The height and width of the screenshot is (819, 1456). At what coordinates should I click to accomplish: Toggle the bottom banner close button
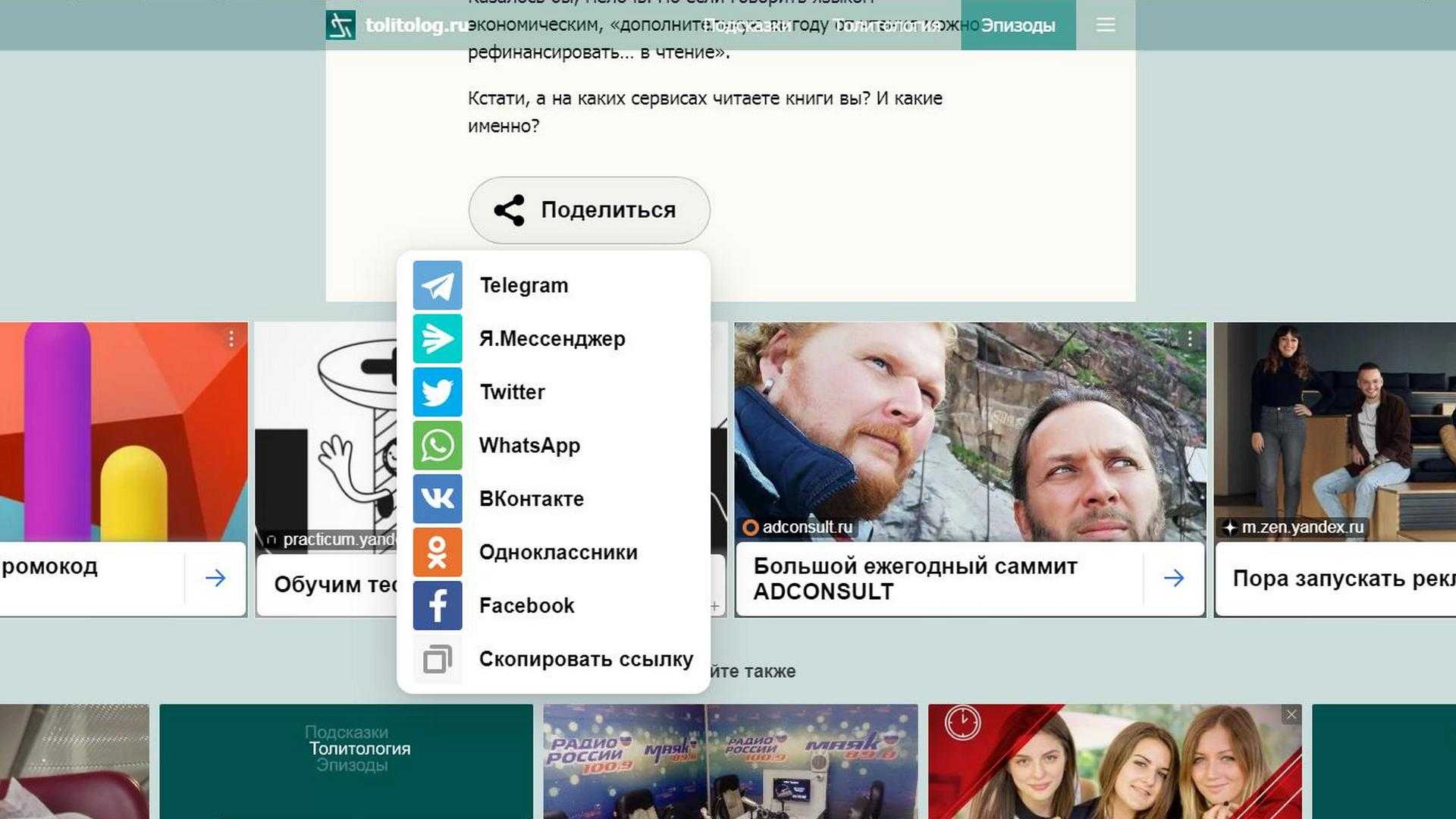pyautogui.click(x=1291, y=715)
